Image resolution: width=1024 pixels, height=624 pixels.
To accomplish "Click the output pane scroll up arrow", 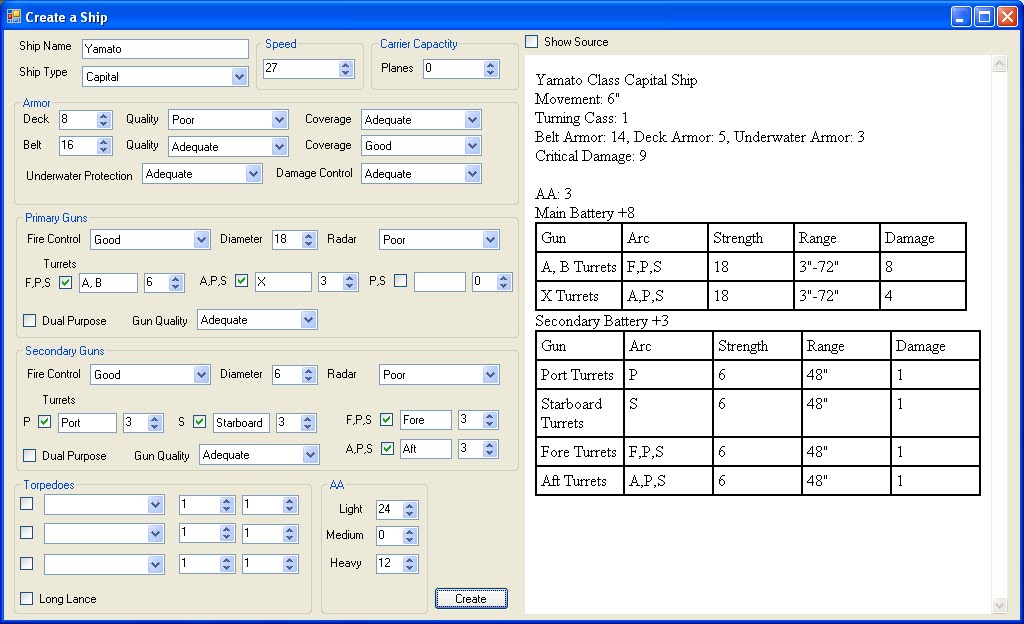I will (x=999, y=63).
